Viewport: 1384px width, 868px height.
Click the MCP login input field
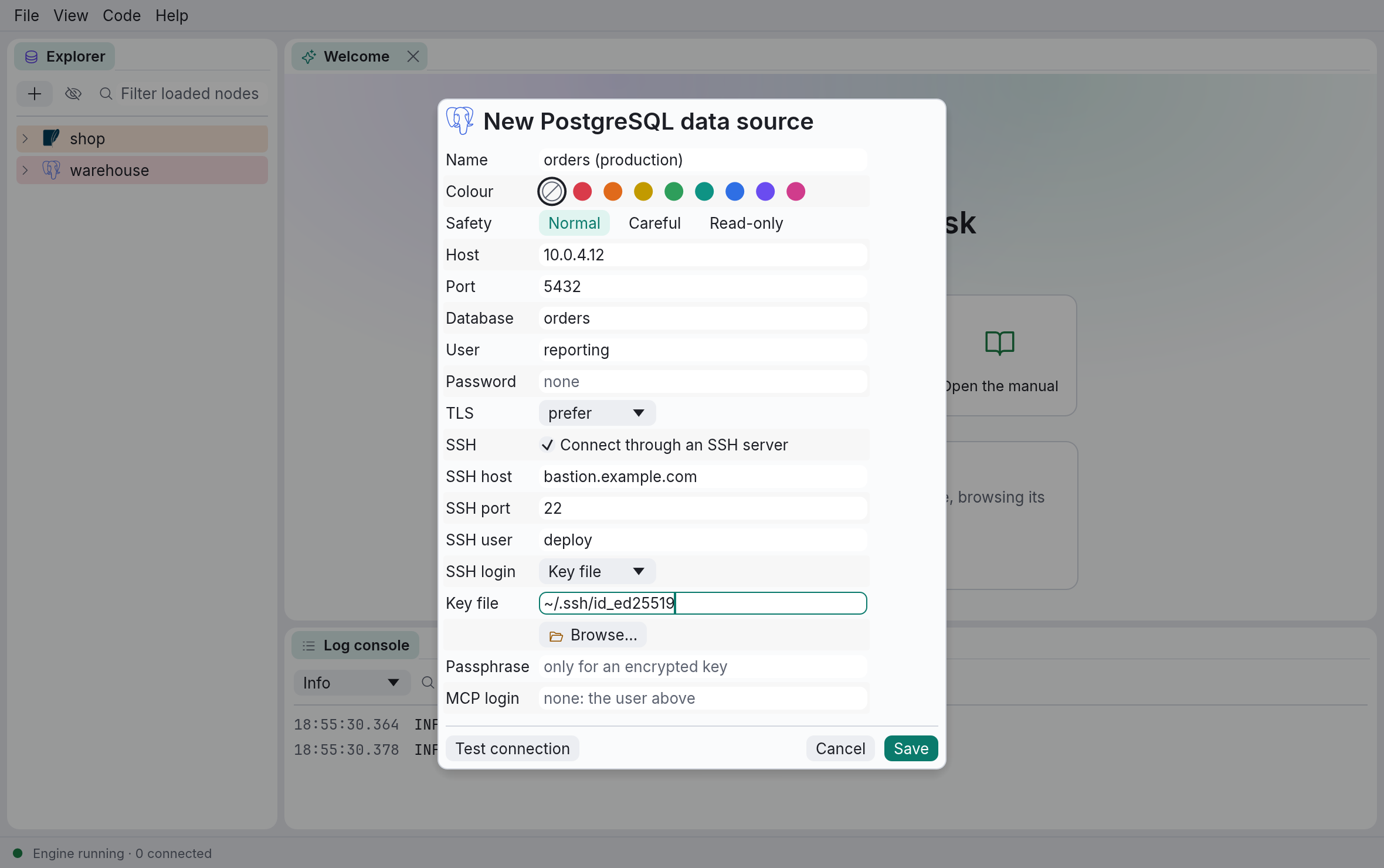coord(703,699)
